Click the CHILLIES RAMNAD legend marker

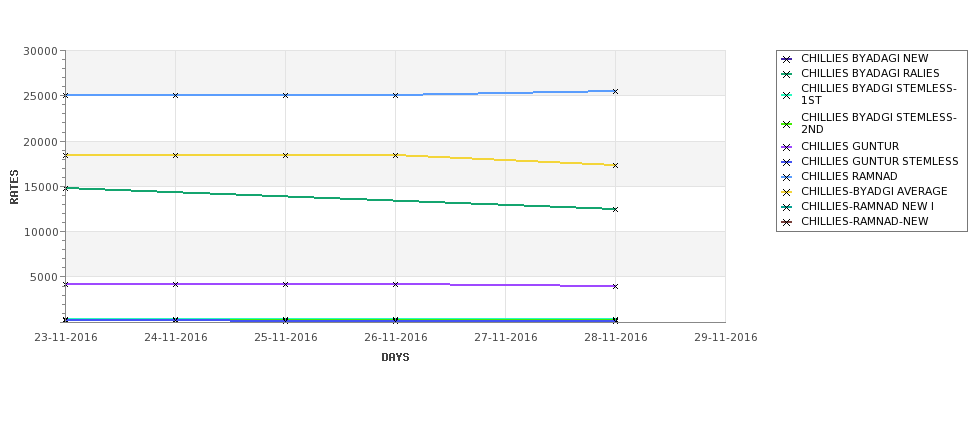click(787, 177)
